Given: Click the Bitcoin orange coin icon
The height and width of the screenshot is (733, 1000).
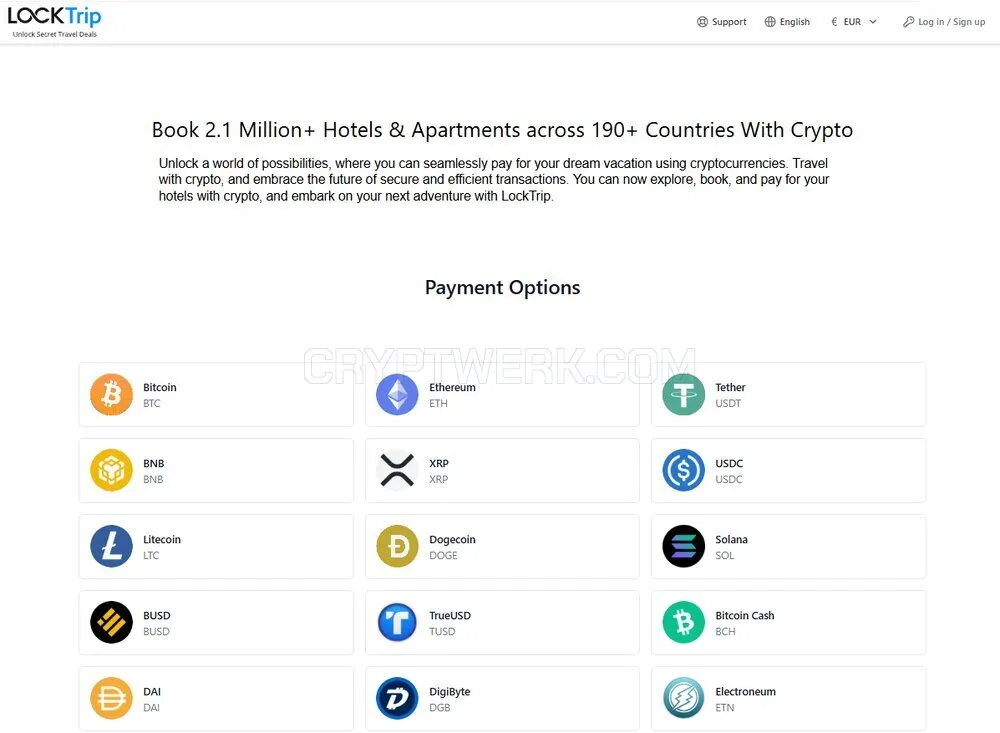Looking at the screenshot, I should [x=112, y=394].
